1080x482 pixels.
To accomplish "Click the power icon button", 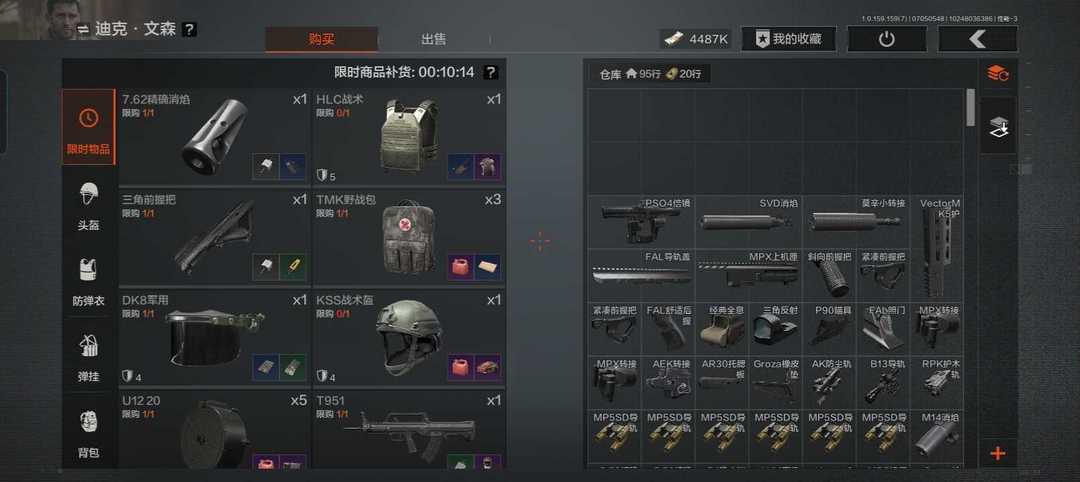I will tap(886, 39).
